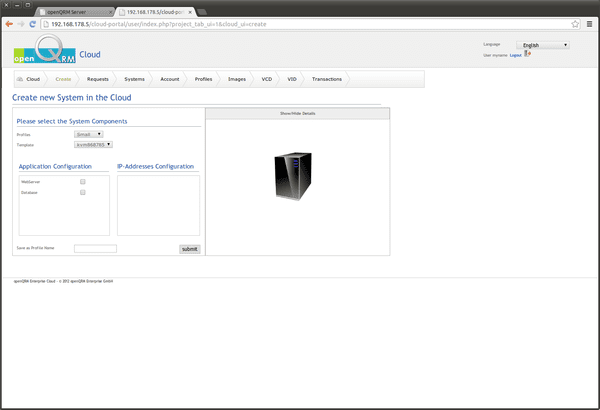
Task: Click the logout door icon
Action: [527, 54]
